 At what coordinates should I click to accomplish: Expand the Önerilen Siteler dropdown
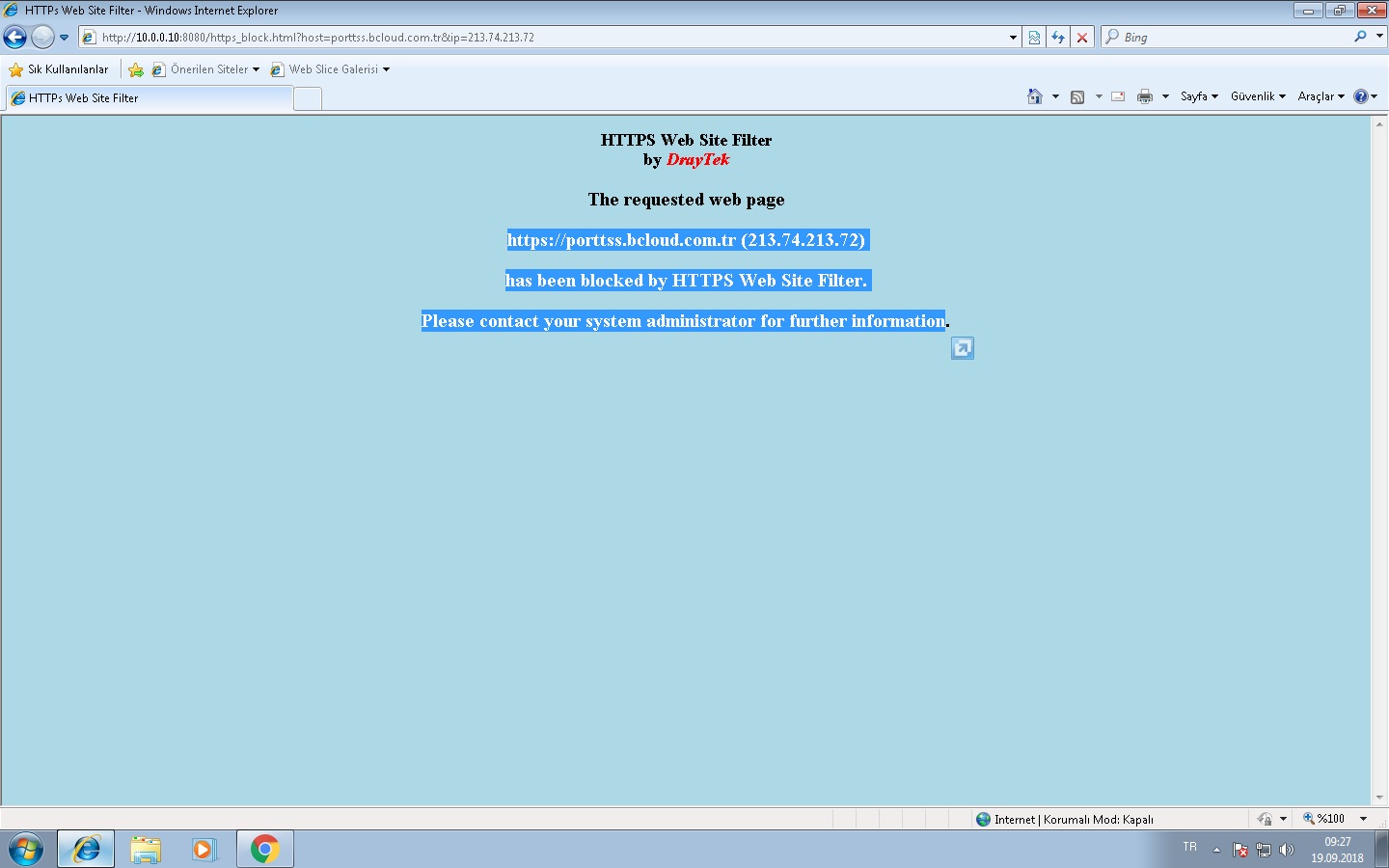(256, 69)
